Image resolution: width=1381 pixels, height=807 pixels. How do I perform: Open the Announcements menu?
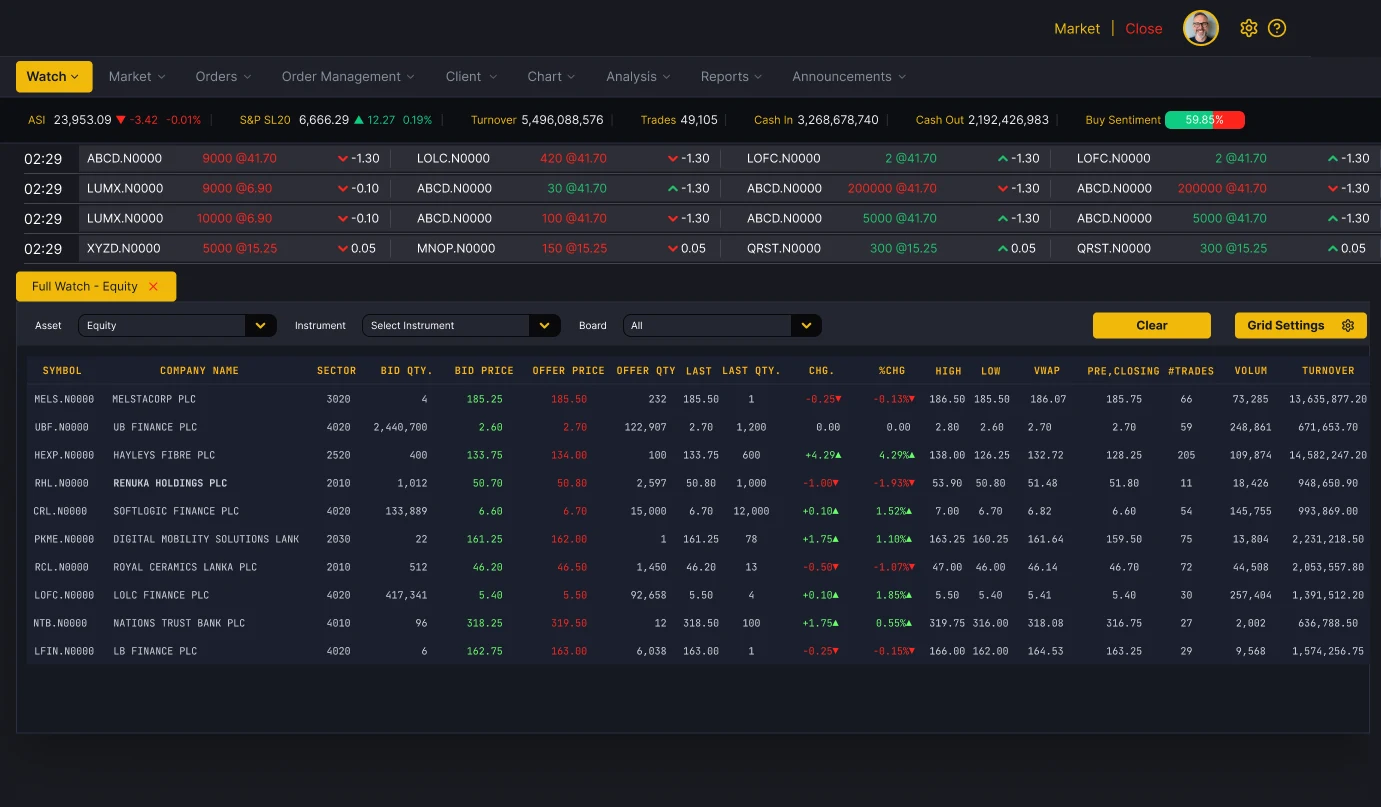[x=849, y=76]
